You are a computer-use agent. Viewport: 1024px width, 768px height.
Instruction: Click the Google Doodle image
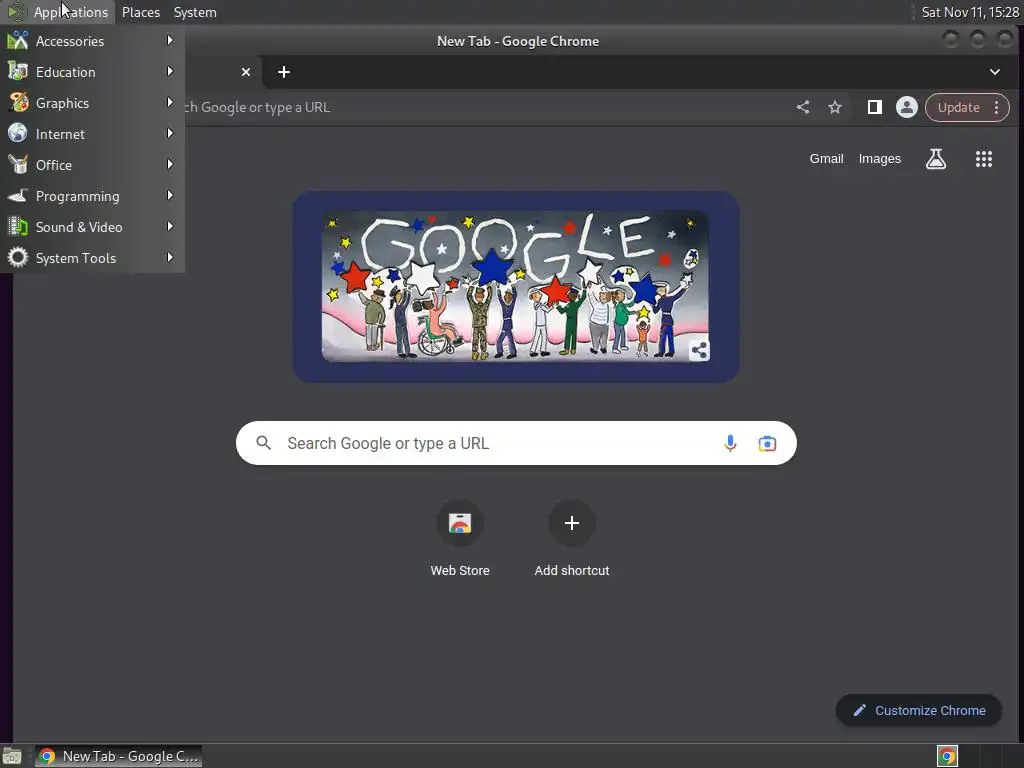[x=515, y=286]
